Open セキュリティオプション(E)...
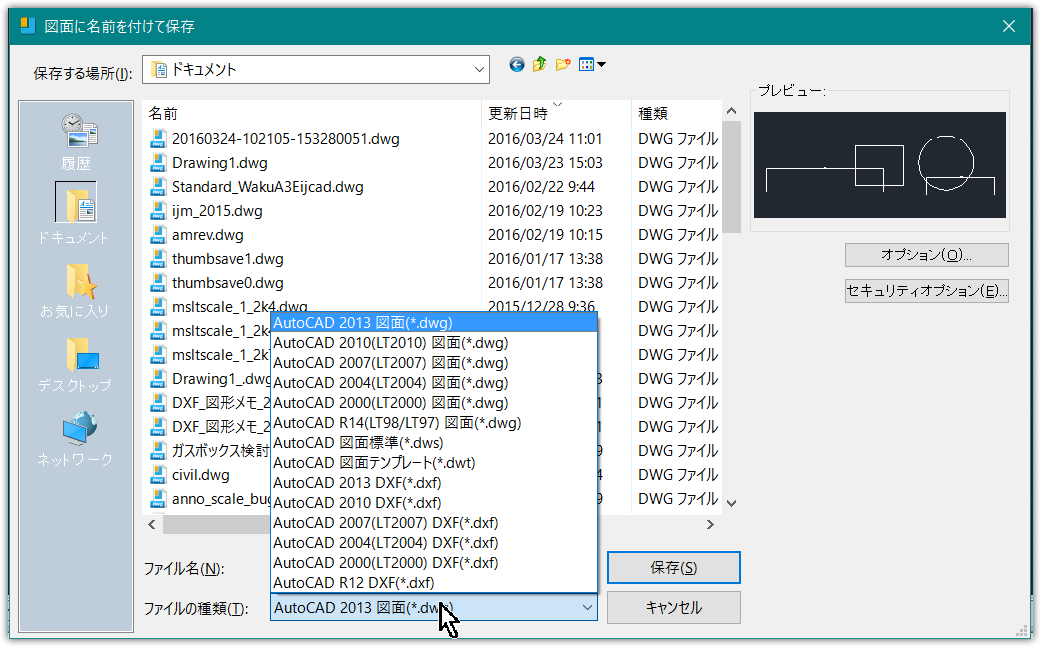 pos(926,291)
